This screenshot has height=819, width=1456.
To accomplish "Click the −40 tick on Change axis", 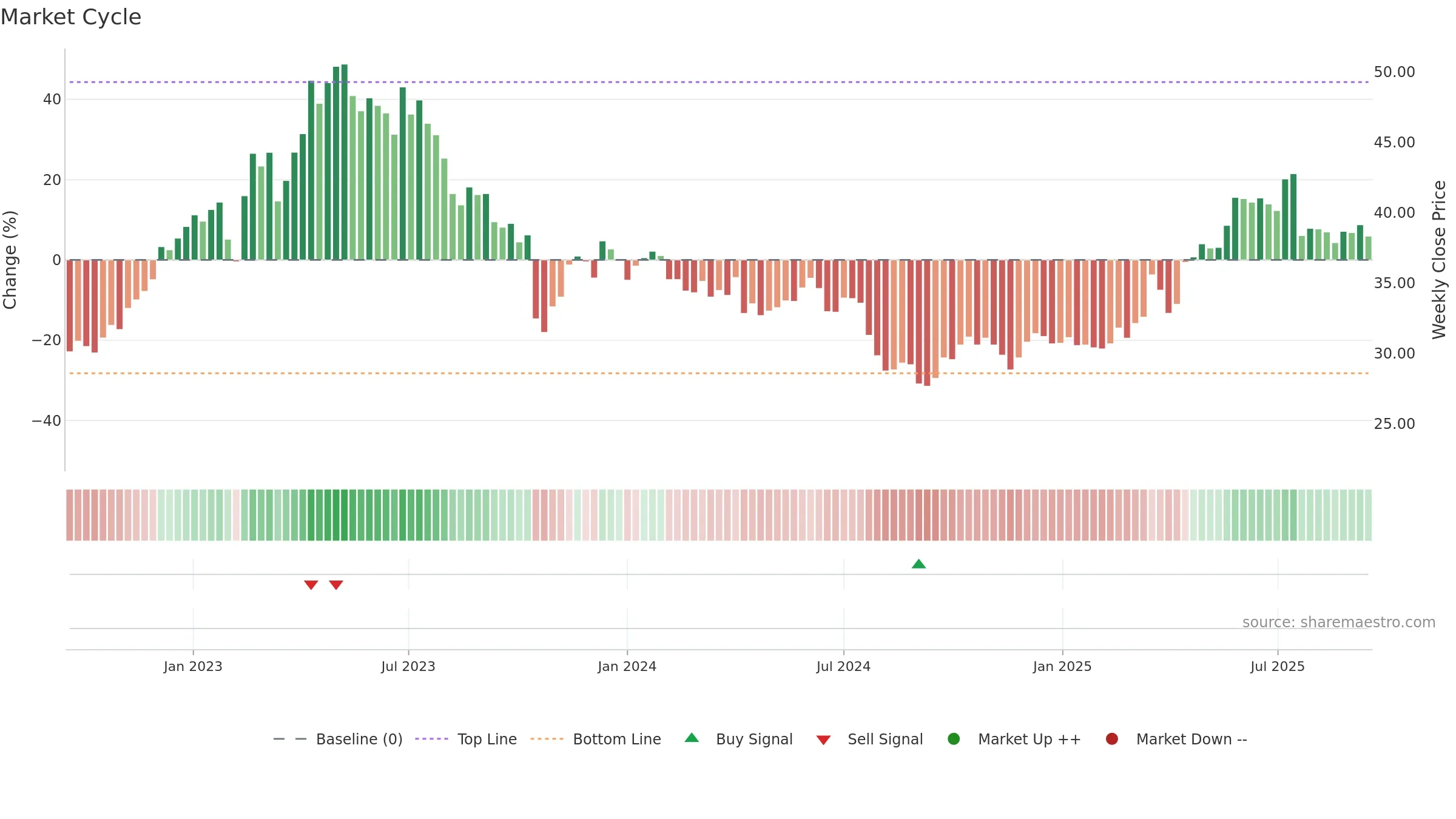I will 46,420.
